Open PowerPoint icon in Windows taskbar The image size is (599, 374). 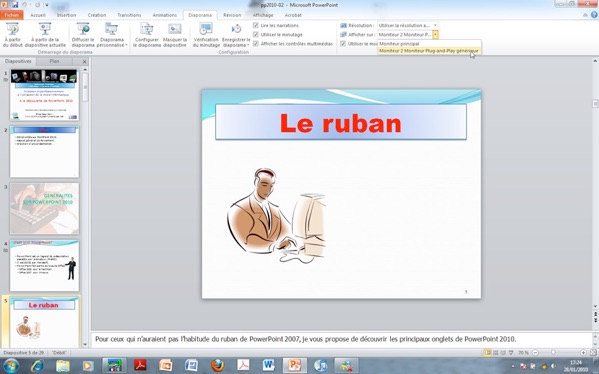294,365
